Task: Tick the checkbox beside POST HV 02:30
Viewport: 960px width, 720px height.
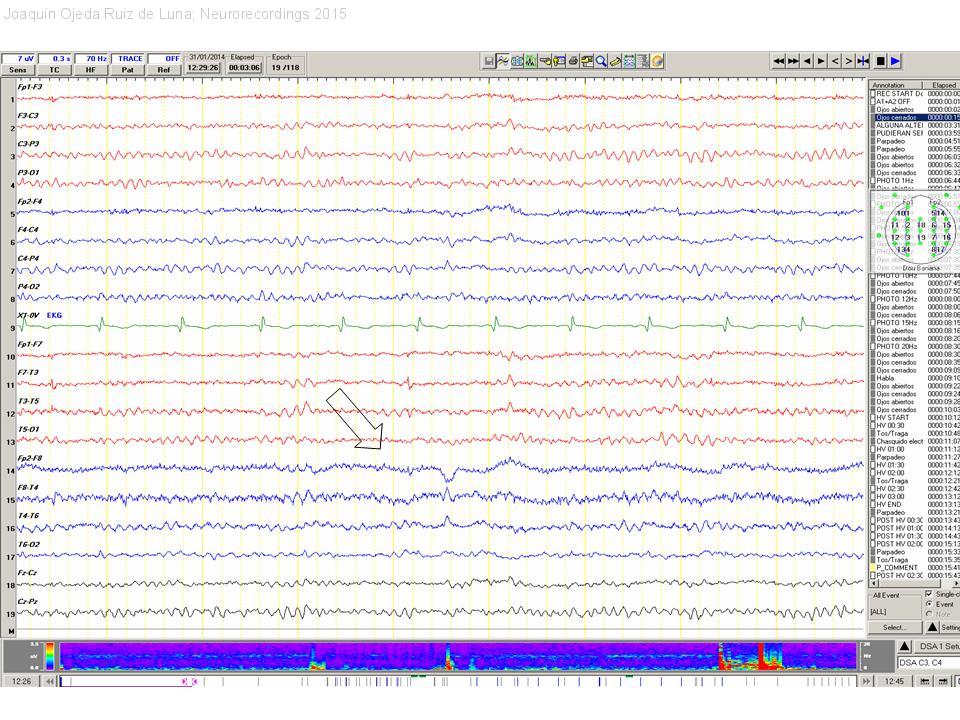Action: click(x=872, y=576)
